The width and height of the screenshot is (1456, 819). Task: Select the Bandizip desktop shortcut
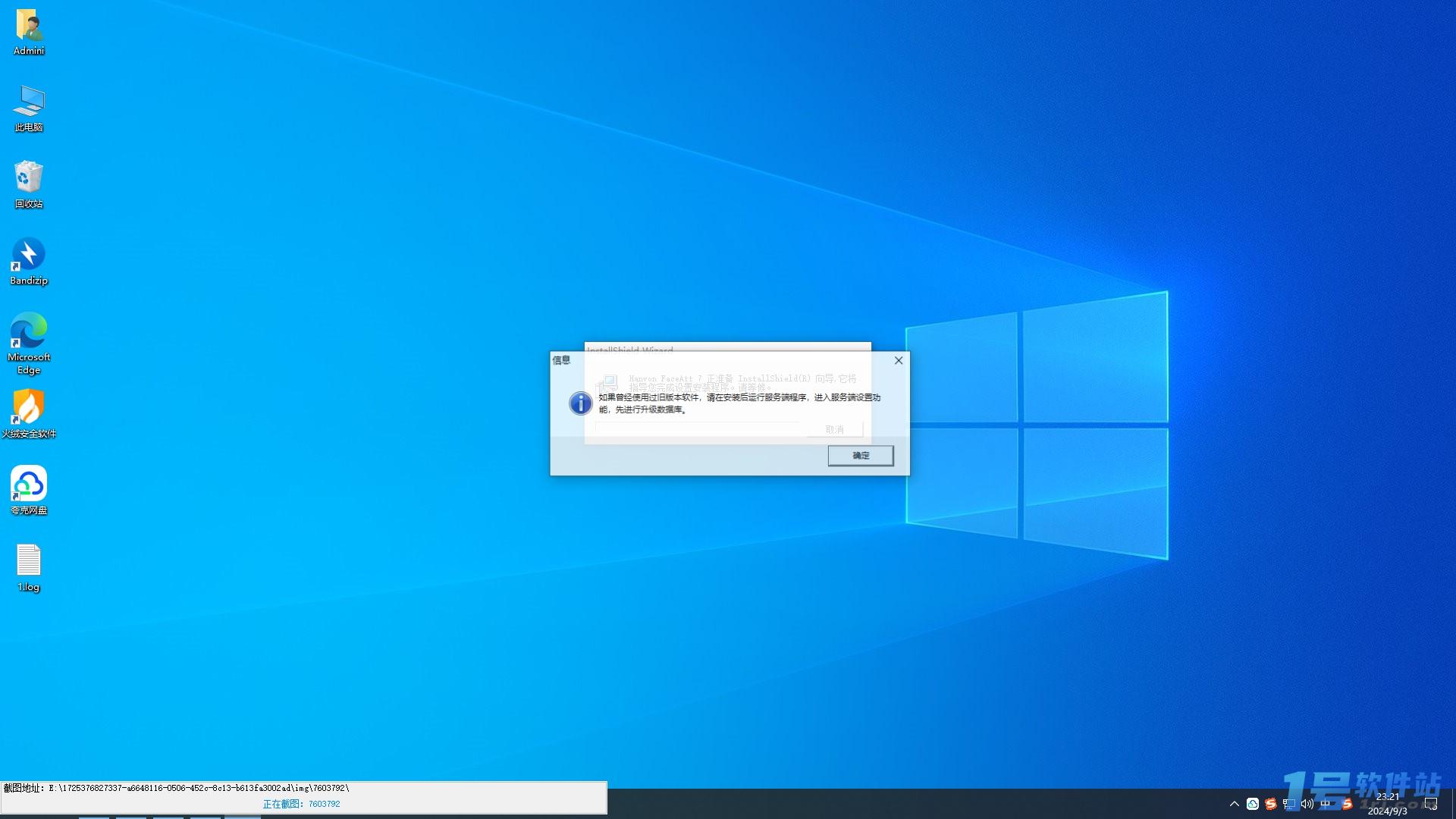coord(29,262)
